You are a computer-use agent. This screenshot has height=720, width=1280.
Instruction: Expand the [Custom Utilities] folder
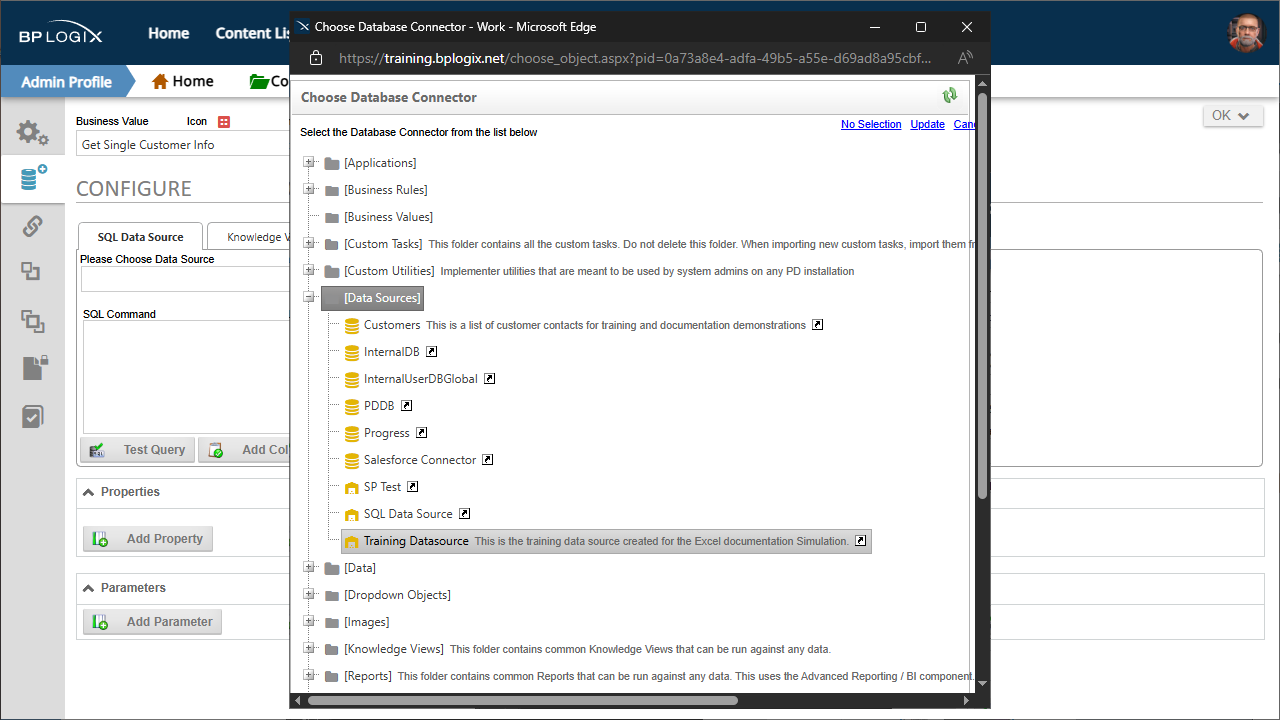[309, 271]
